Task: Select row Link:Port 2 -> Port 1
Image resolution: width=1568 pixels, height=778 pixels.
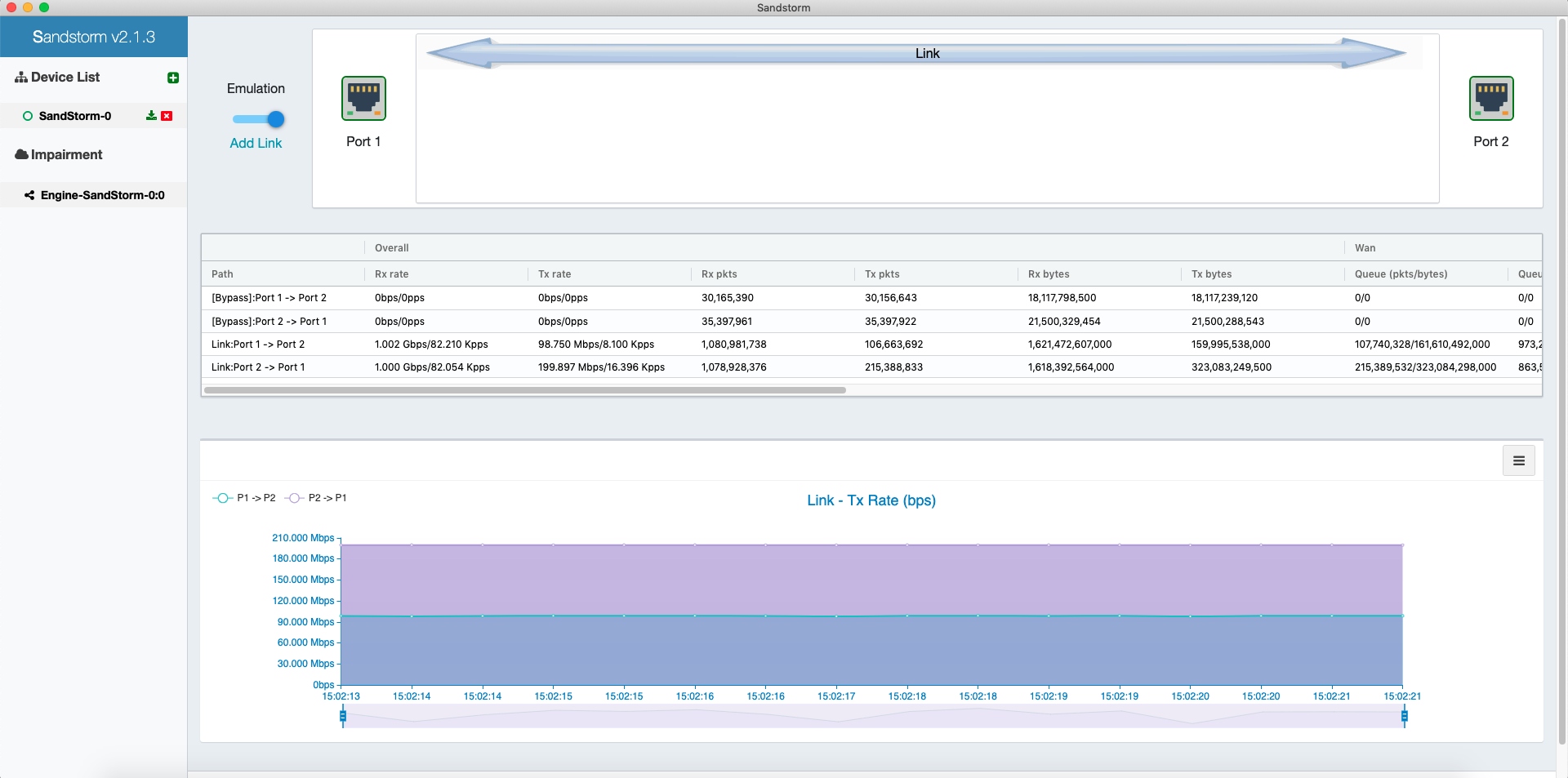Action: pos(871,367)
